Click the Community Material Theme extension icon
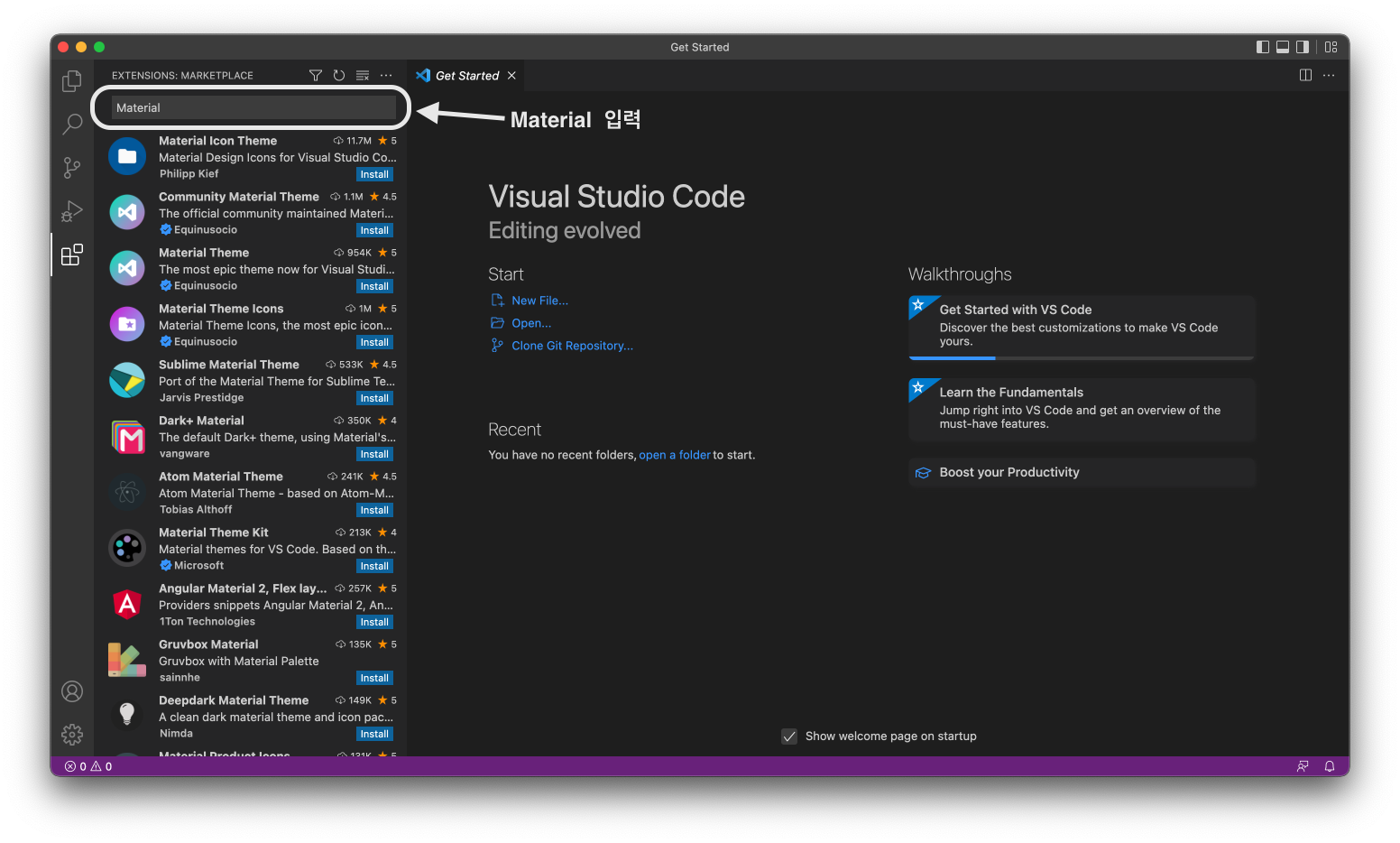This screenshot has width=1400, height=843. [127, 212]
